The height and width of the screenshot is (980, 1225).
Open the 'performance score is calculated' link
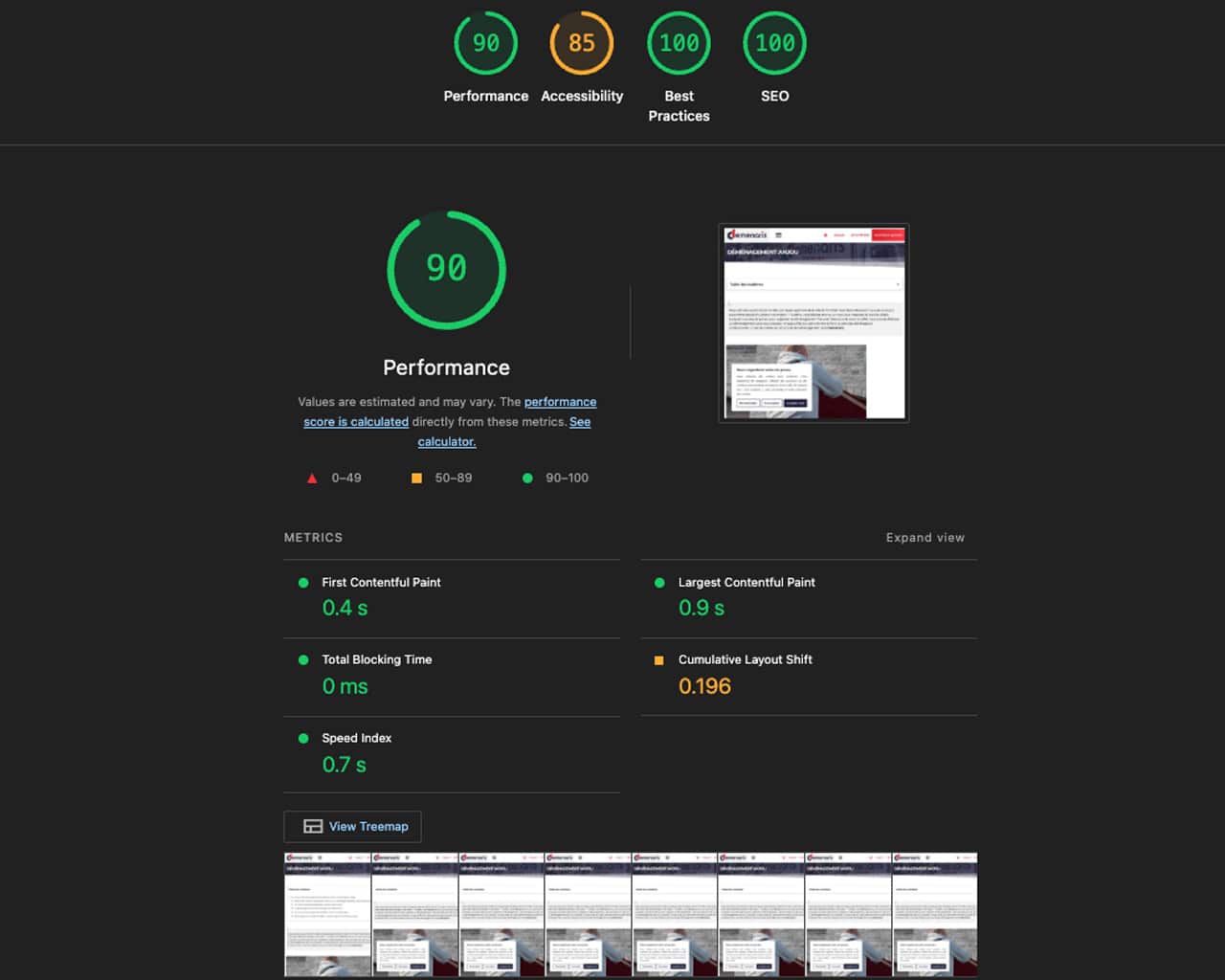coord(560,402)
